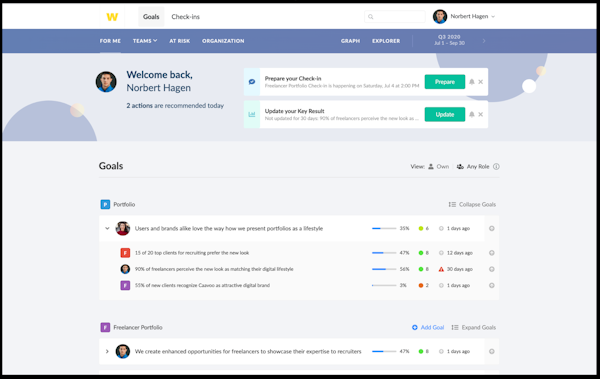This screenshot has width=600, height=379.
Task: Click the 56% progress bar
Action: click(384, 269)
